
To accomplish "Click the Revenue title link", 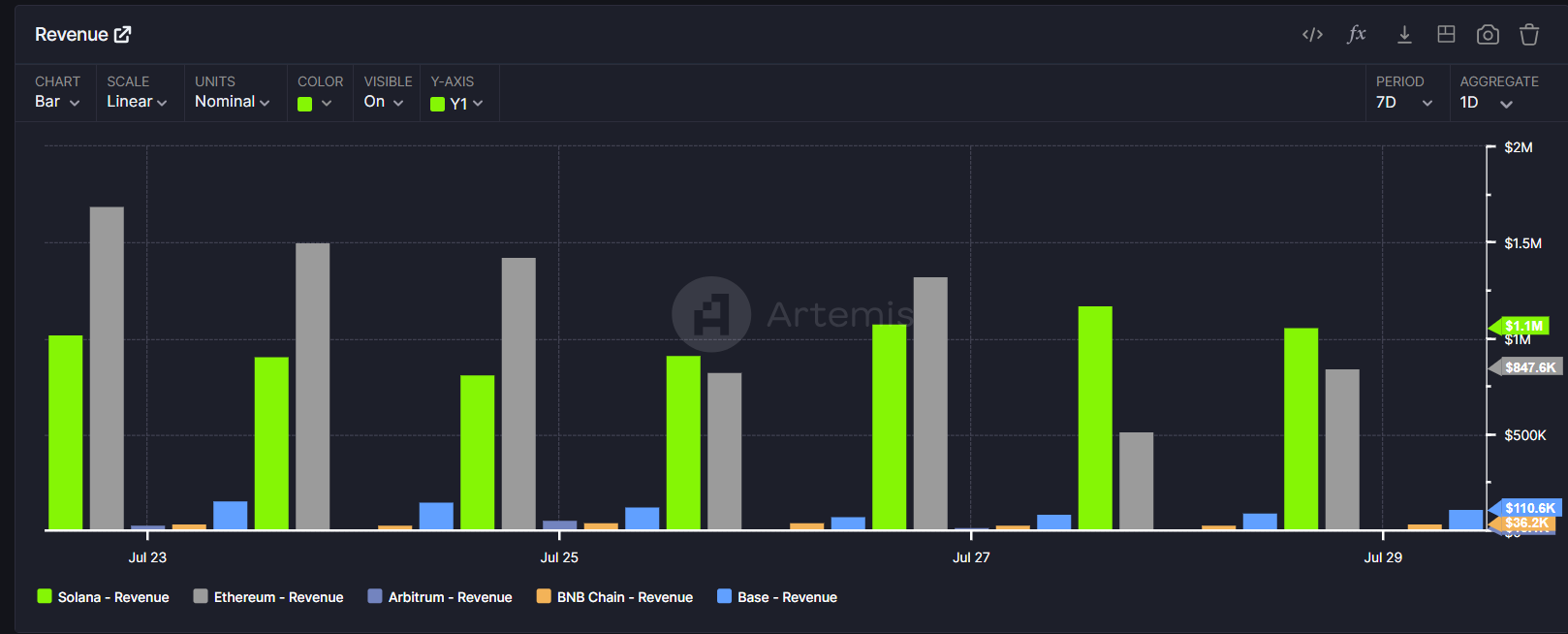I will 72,35.
